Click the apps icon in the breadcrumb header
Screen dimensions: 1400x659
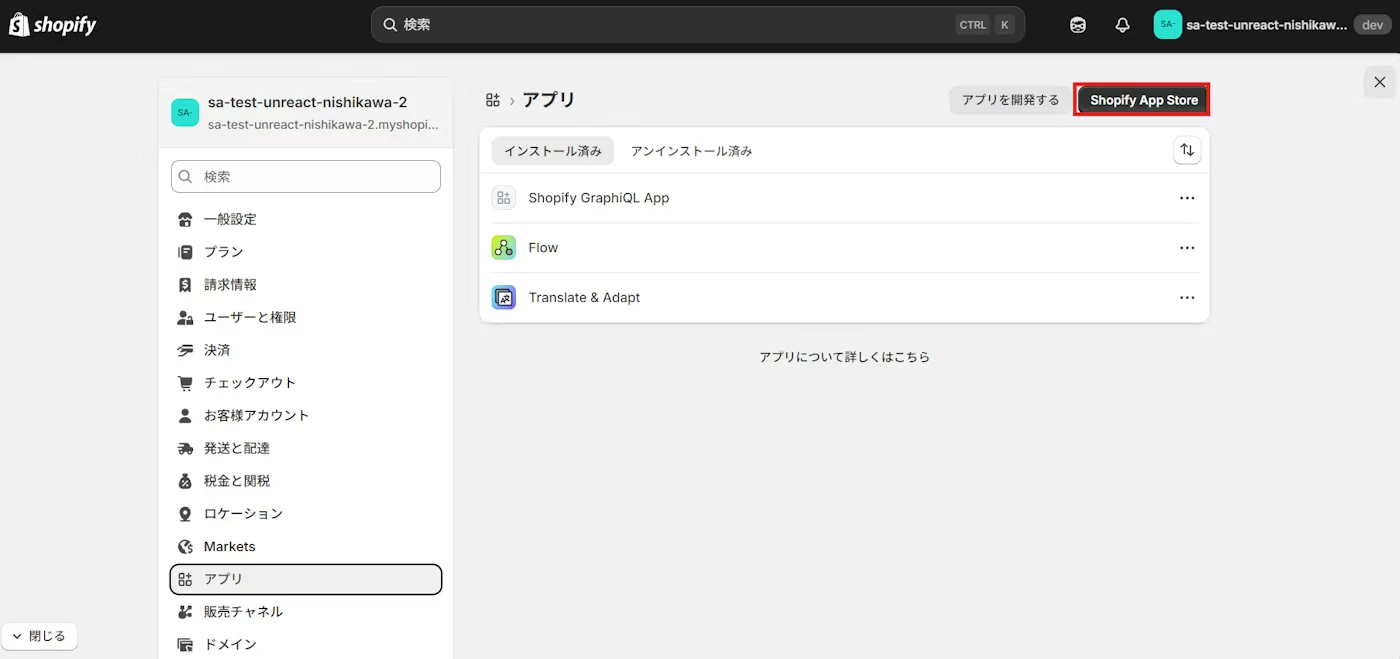point(492,99)
